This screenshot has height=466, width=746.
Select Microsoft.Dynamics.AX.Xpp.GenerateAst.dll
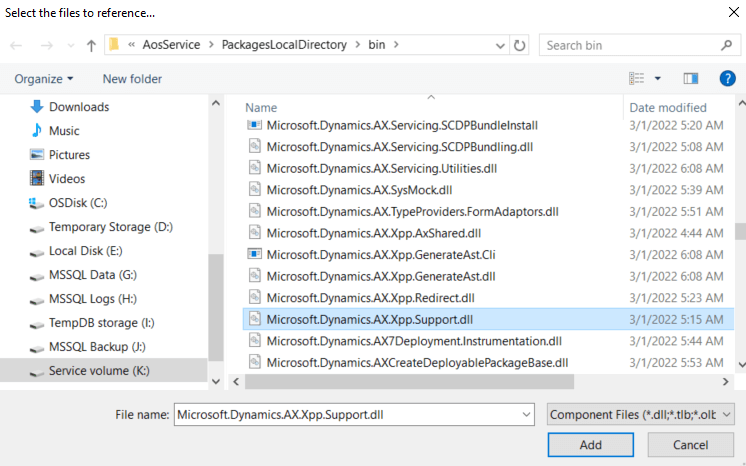point(381,276)
